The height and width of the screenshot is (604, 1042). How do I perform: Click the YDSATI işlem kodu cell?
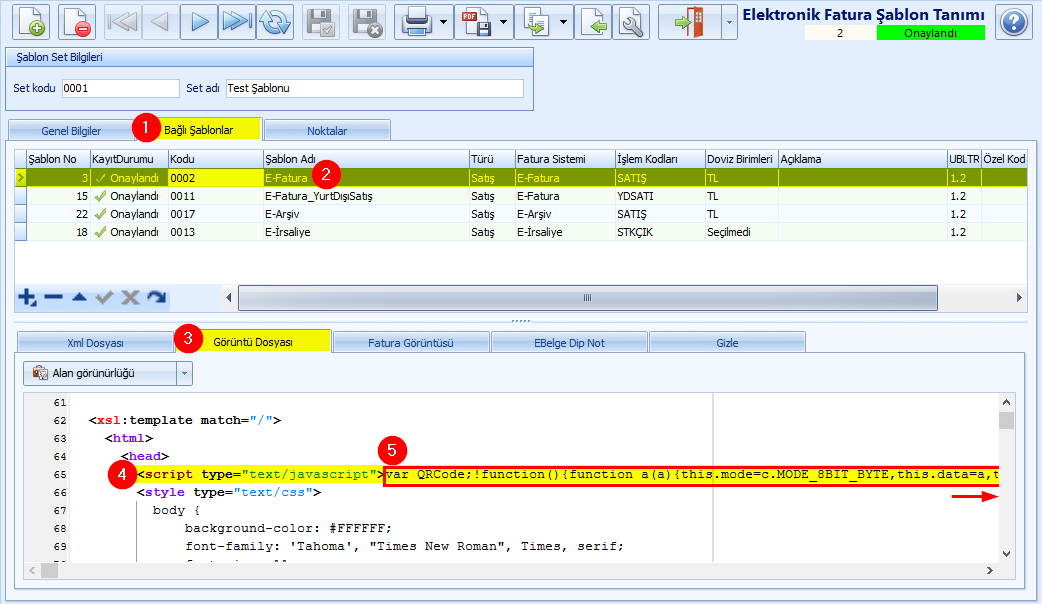click(660, 196)
